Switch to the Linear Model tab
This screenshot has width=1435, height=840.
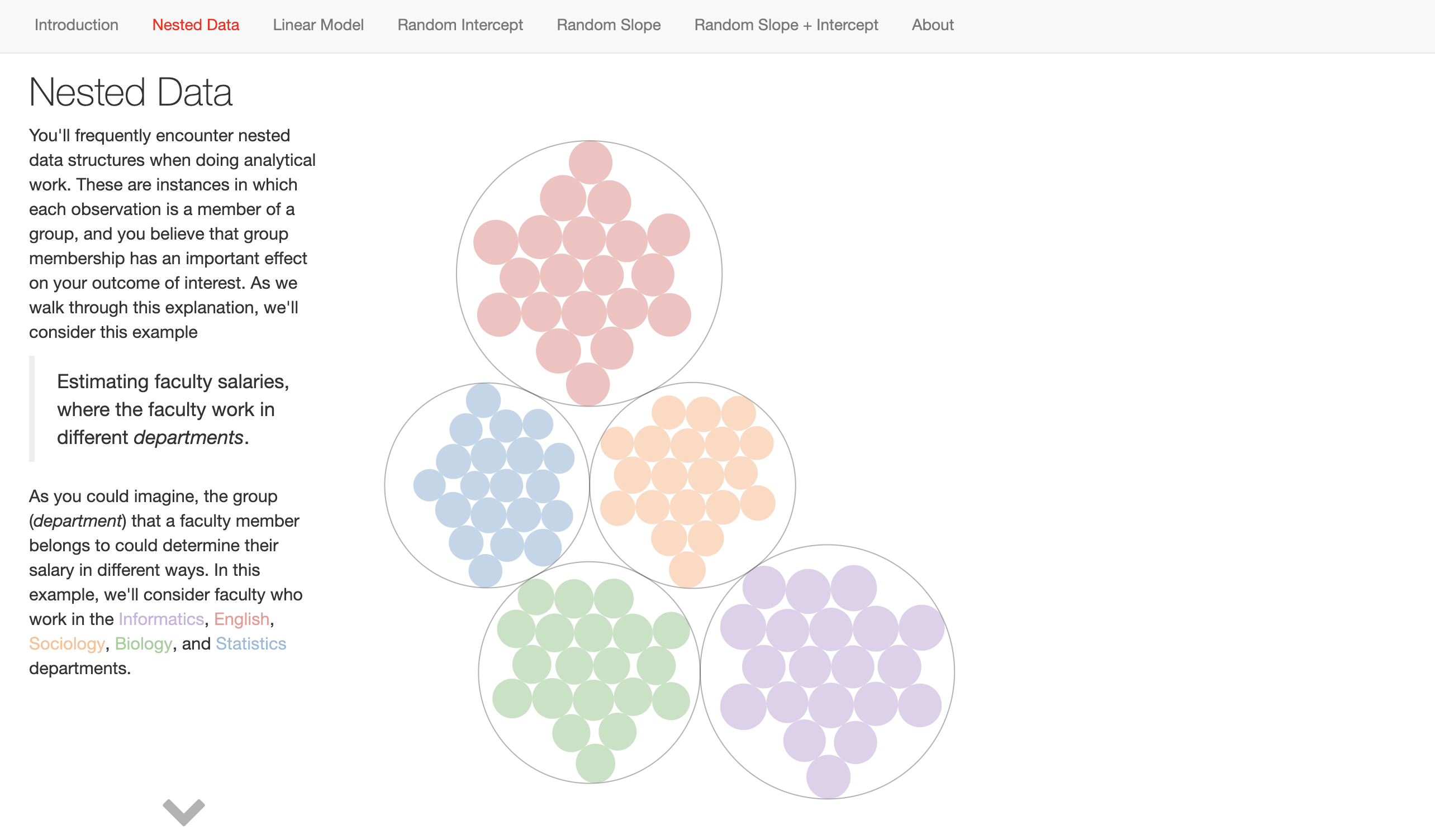coord(318,25)
